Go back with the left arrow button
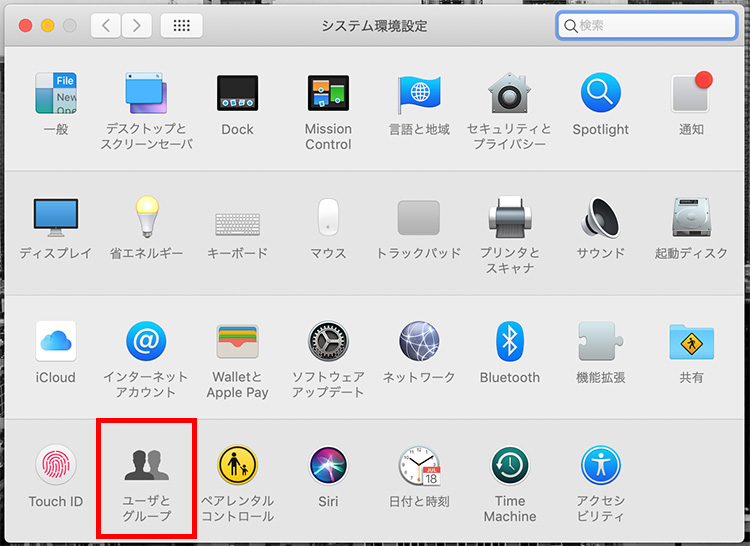Viewport: 750px width, 546px height. pyautogui.click(x=106, y=25)
